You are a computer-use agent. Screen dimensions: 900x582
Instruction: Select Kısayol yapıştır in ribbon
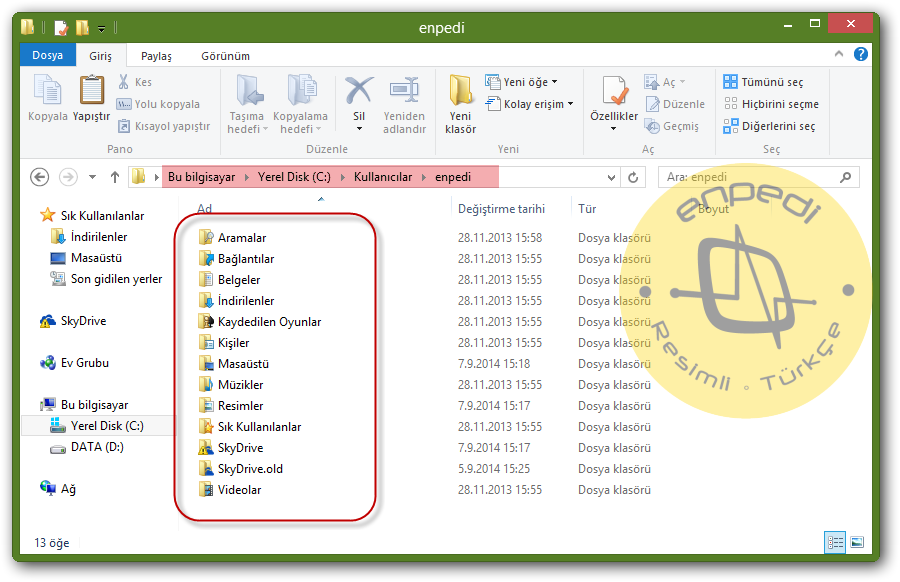point(164,126)
